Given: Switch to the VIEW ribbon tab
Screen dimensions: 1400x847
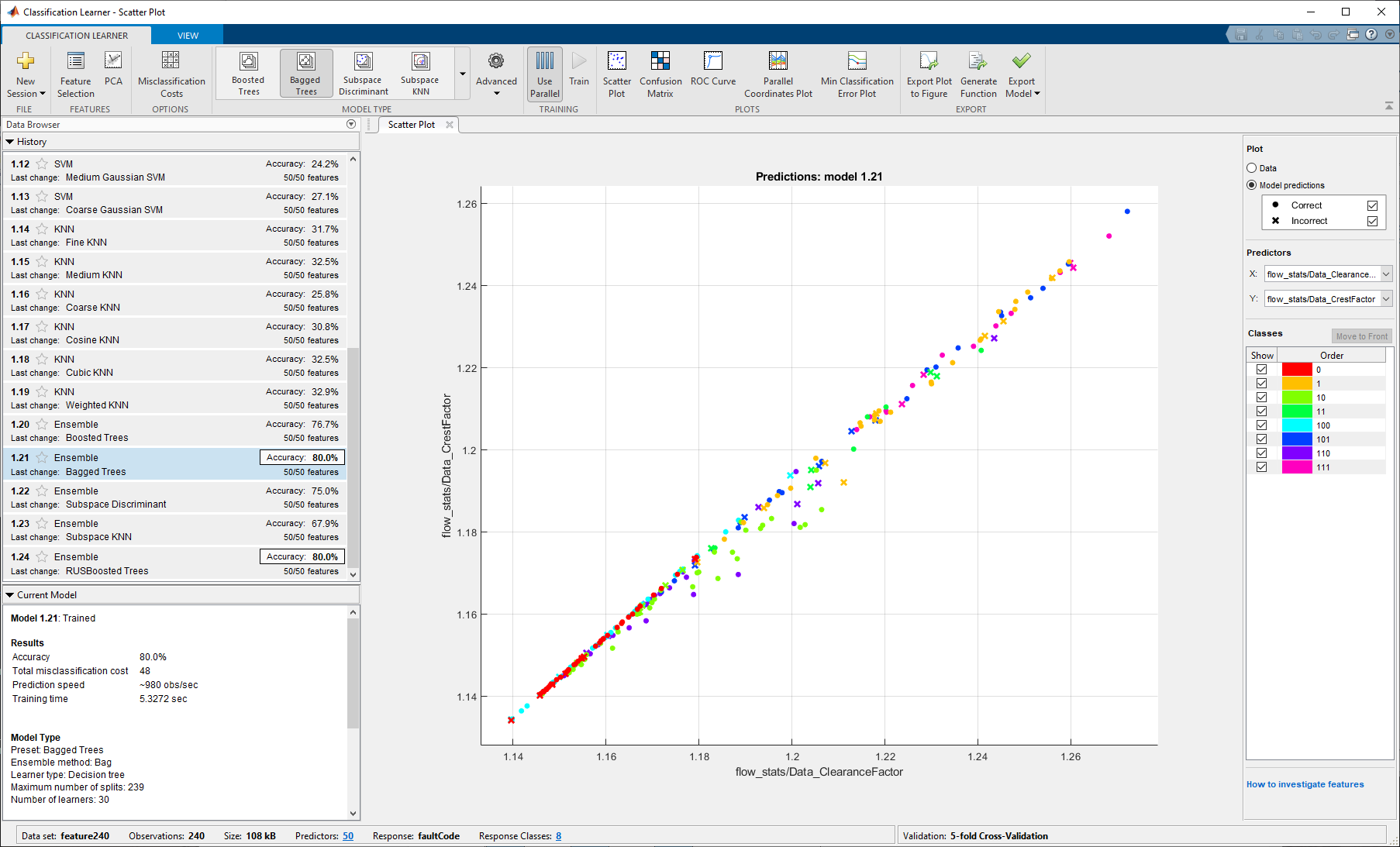Looking at the screenshot, I should pos(188,36).
